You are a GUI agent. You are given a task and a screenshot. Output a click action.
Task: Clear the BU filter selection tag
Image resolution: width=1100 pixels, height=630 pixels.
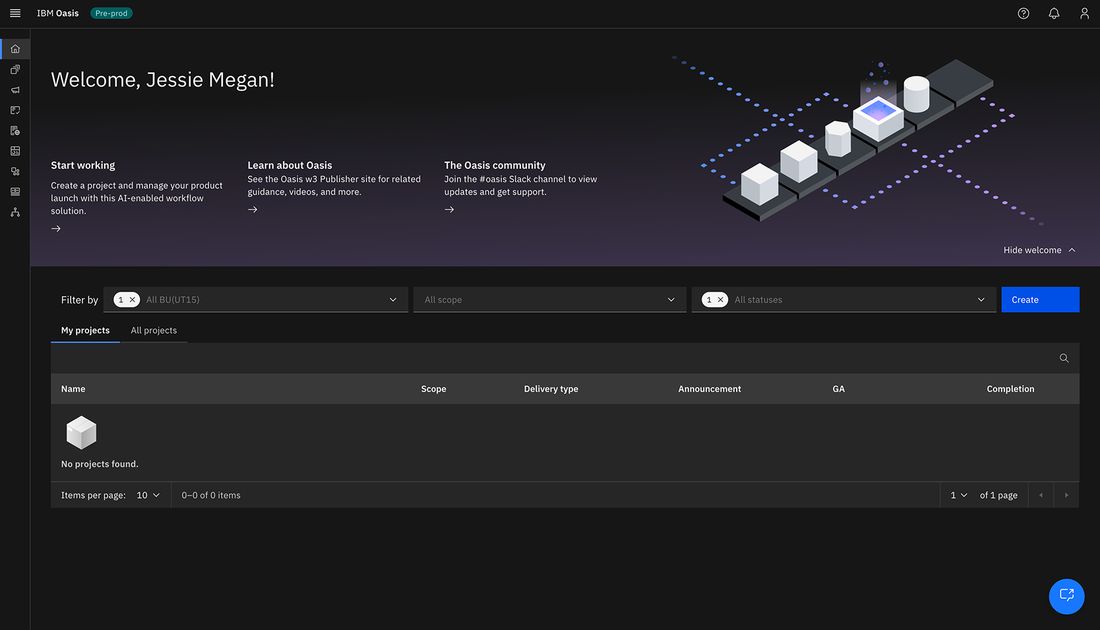click(132, 300)
